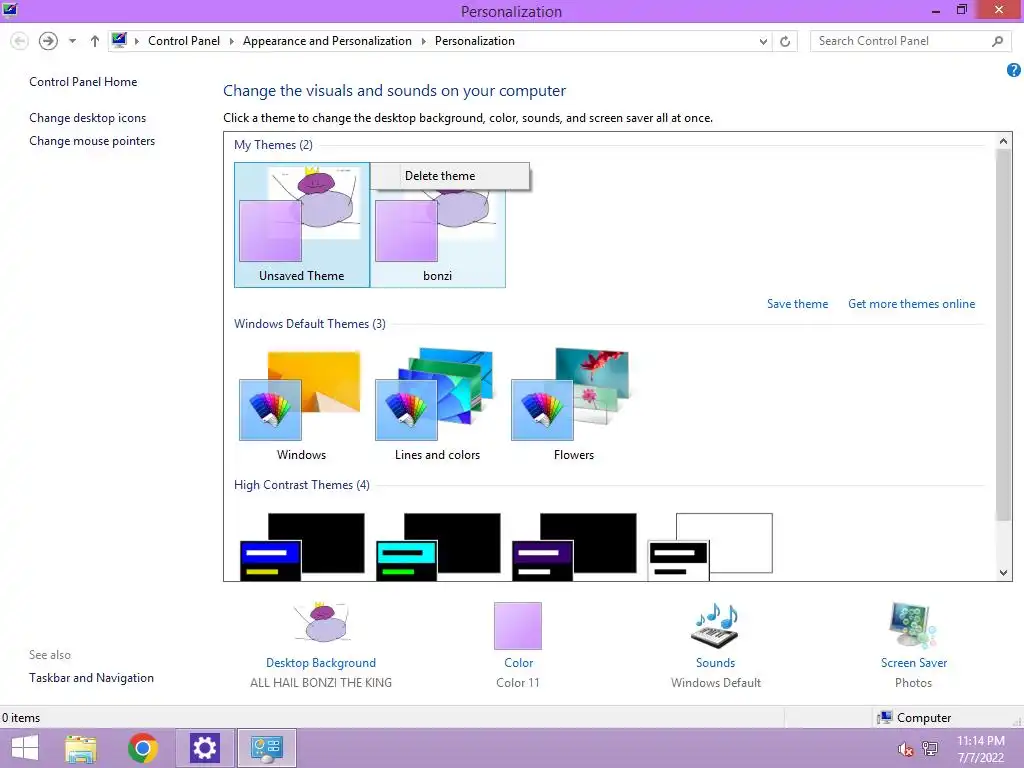Expand chevron after Appearance and Personalization
This screenshot has width=1024, height=768.
pyautogui.click(x=423, y=41)
